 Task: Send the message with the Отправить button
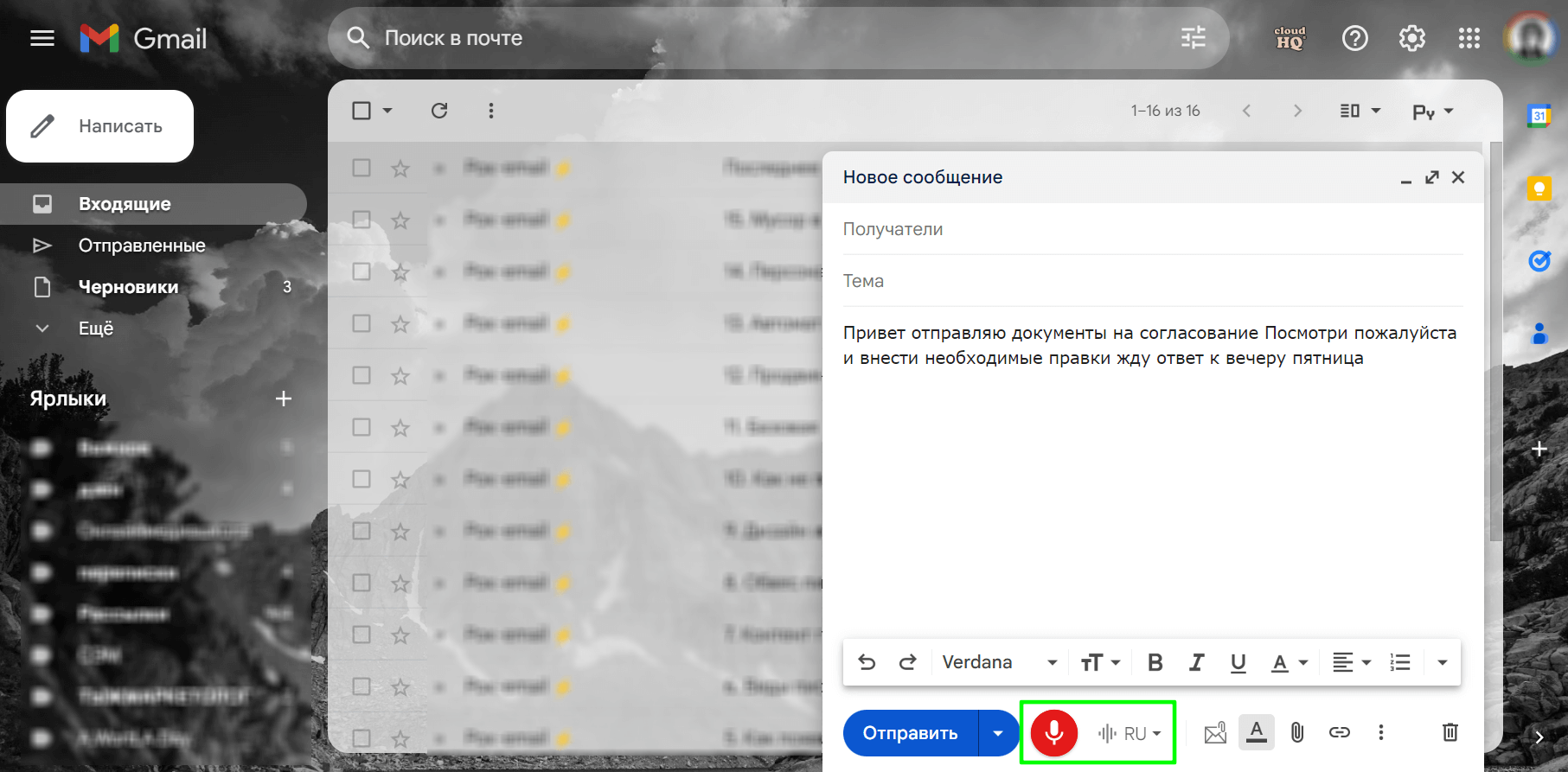(x=911, y=733)
